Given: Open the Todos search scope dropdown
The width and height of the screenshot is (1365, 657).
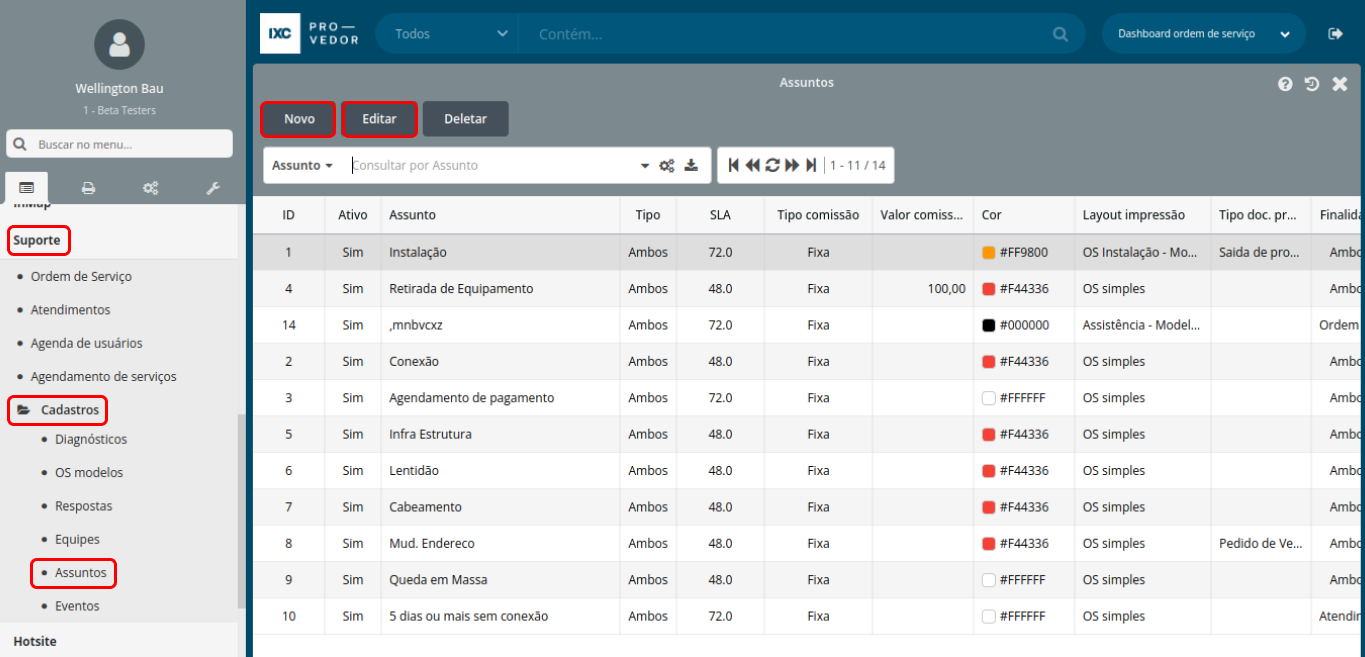Looking at the screenshot, I should (x=447, y=34).
